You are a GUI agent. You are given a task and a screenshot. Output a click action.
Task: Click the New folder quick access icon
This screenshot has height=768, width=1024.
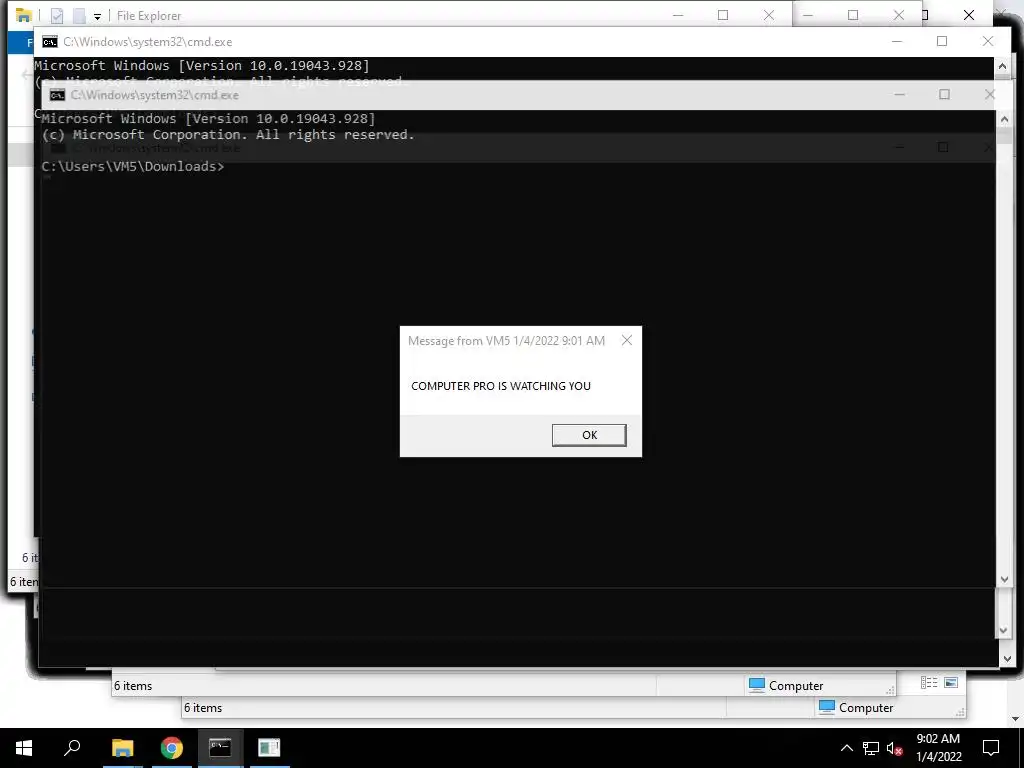pyautogui.click(x=78, y=16)
